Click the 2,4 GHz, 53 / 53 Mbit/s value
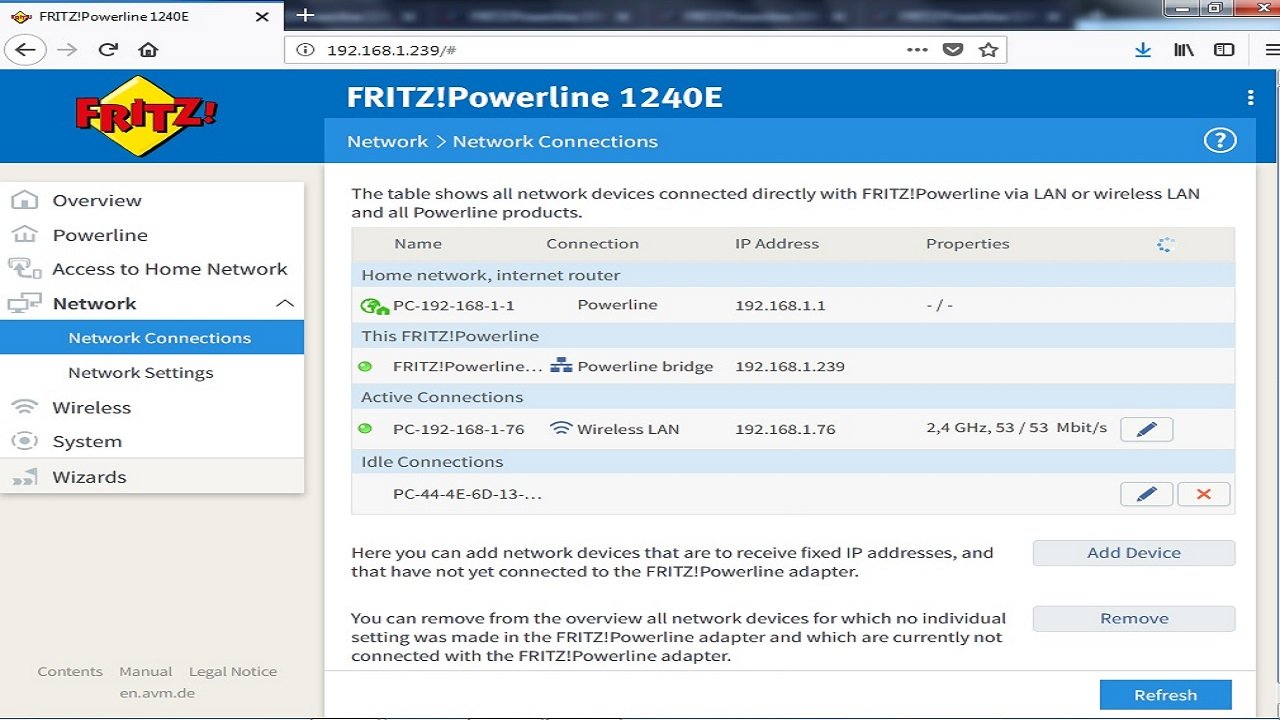 point(1017,428)
